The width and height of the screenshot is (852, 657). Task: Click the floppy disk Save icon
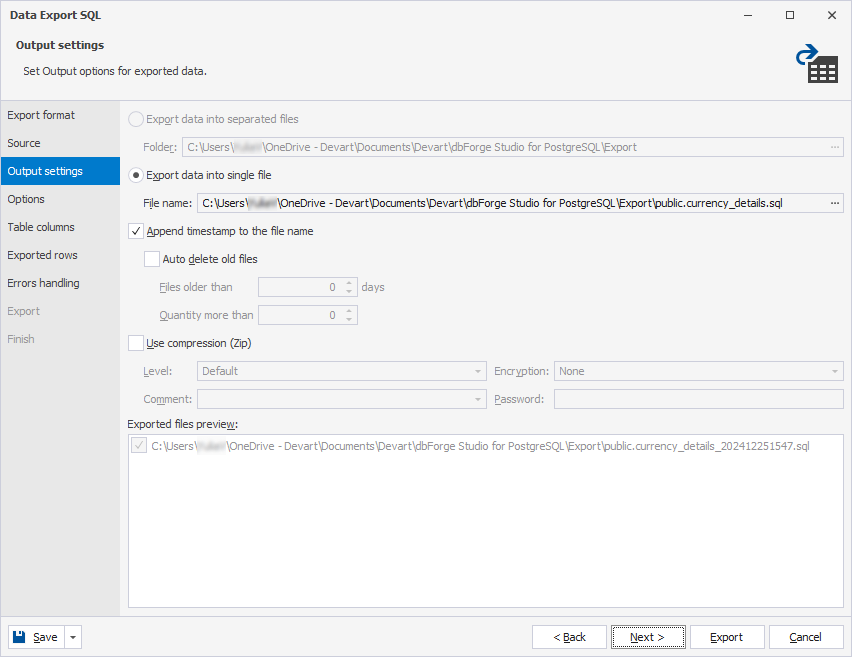click(x=20, y=637)
